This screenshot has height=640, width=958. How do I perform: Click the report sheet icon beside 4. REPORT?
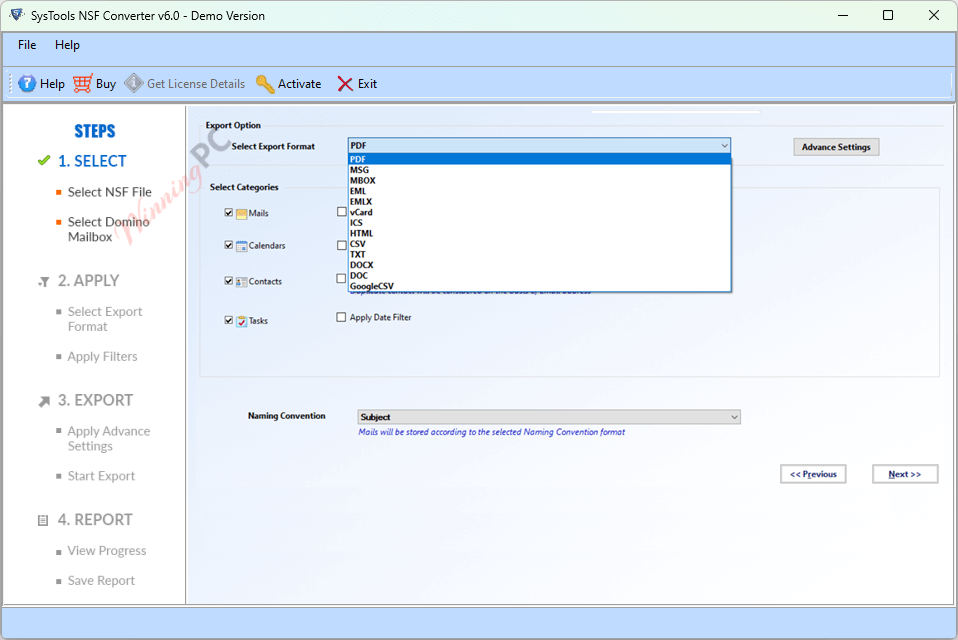point(43,520)
